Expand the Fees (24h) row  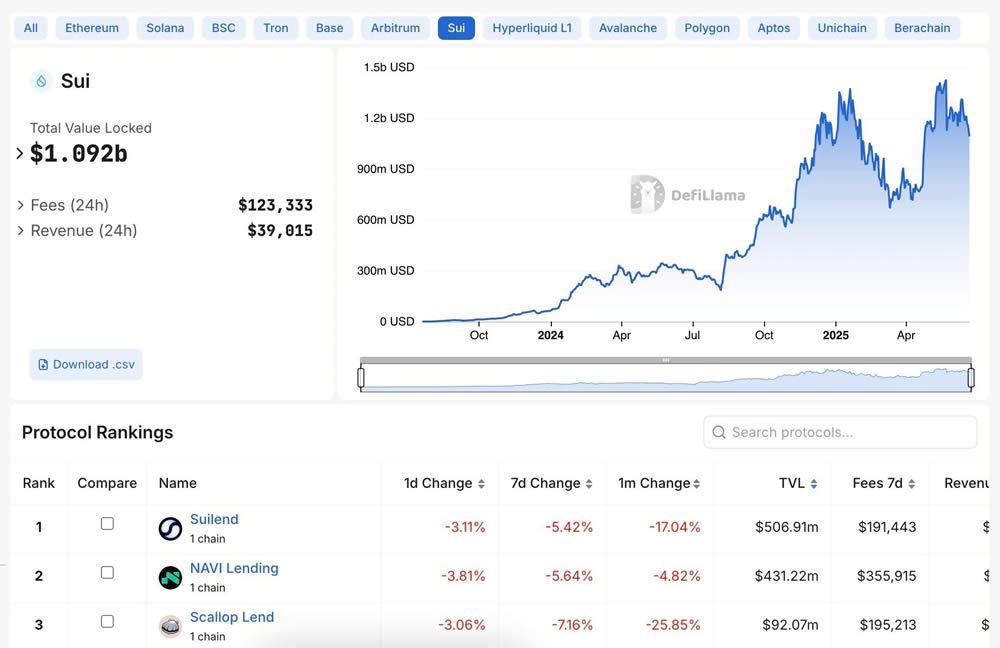(21, 205)
